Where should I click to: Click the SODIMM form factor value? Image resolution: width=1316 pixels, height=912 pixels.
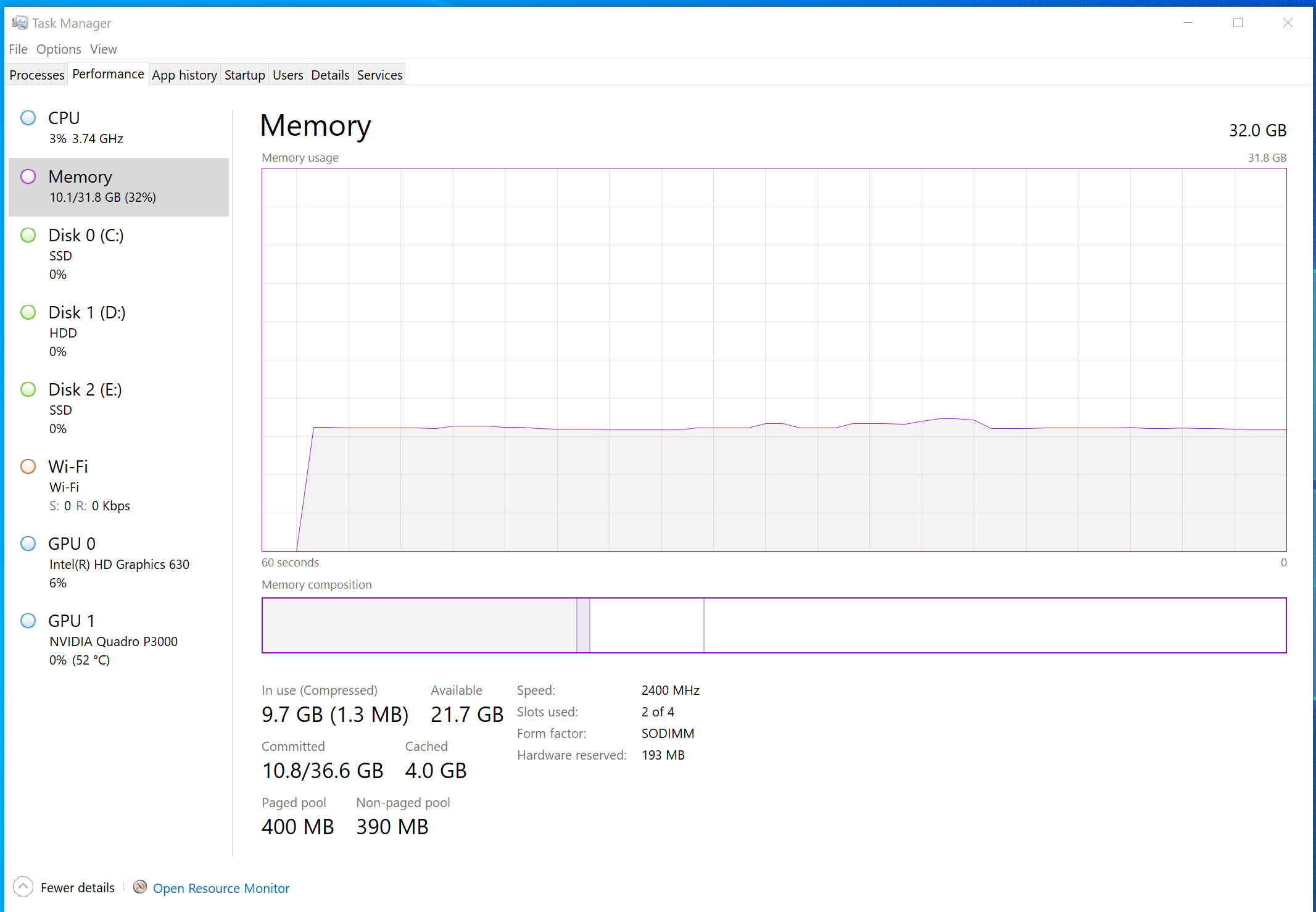668,734
